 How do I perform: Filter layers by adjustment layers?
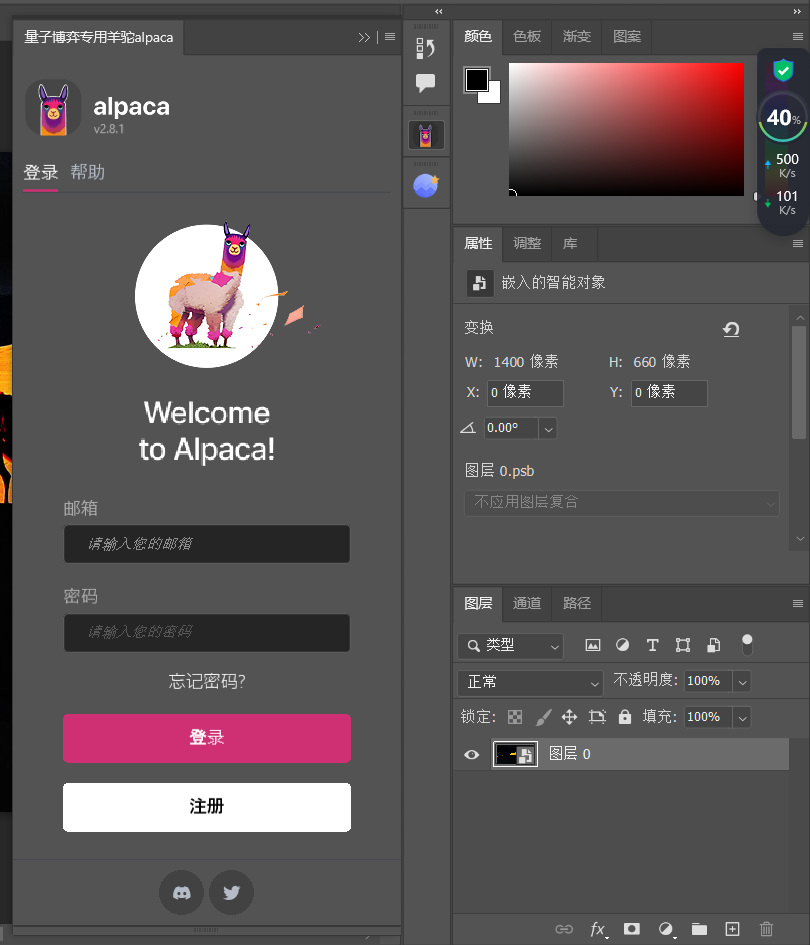pos(623,645)
